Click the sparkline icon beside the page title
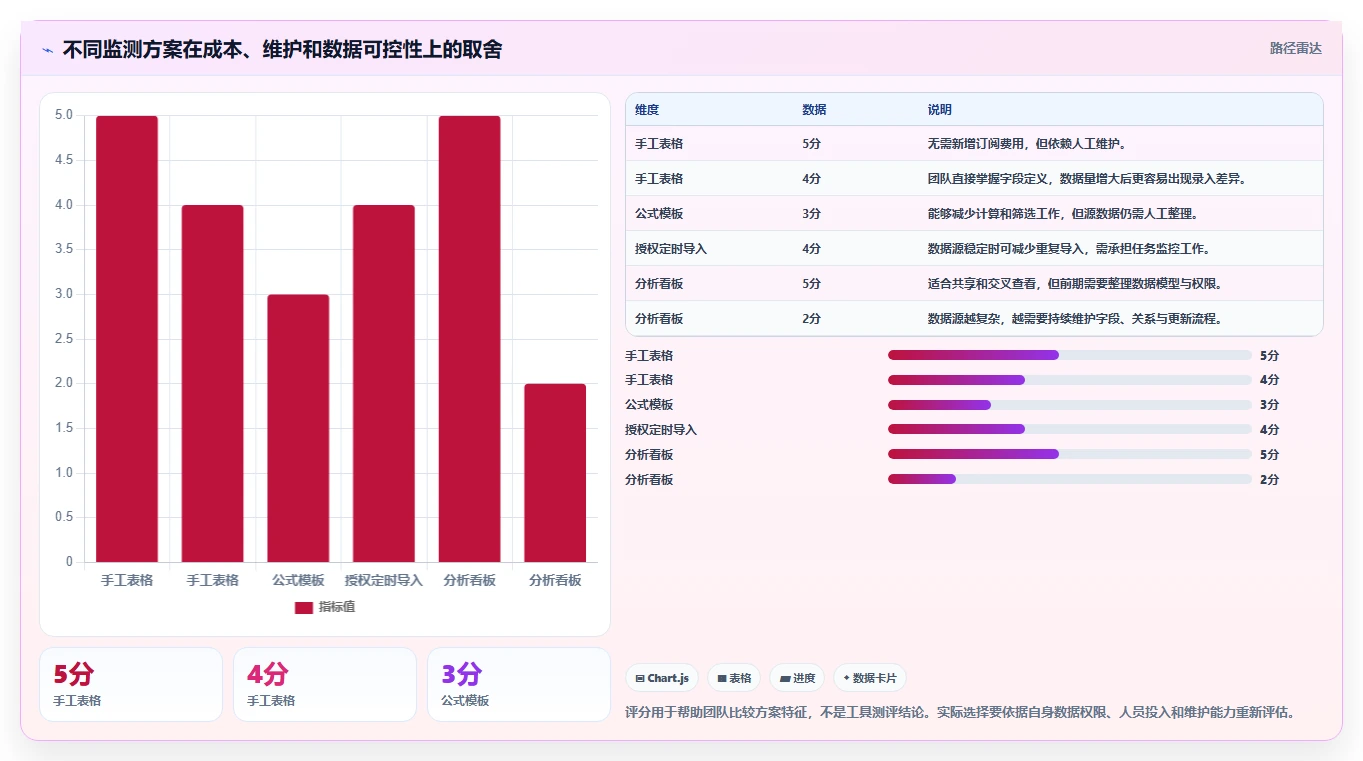Image resolution: width=1363 pixels, height=761 pixels. 48,50
